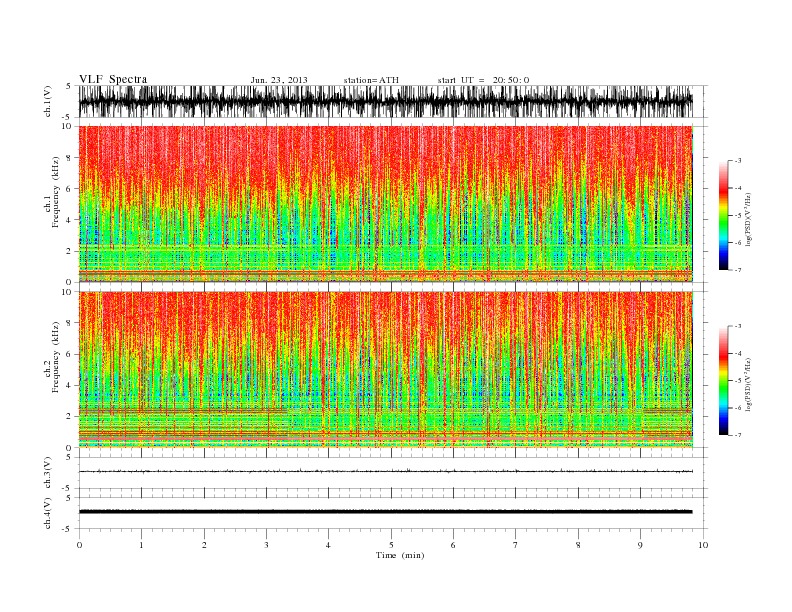Click the ch.2 "Frequency (kHz)" axis label
The height and width of the screenshot is (612, 792).
click(x=55, y=358)
